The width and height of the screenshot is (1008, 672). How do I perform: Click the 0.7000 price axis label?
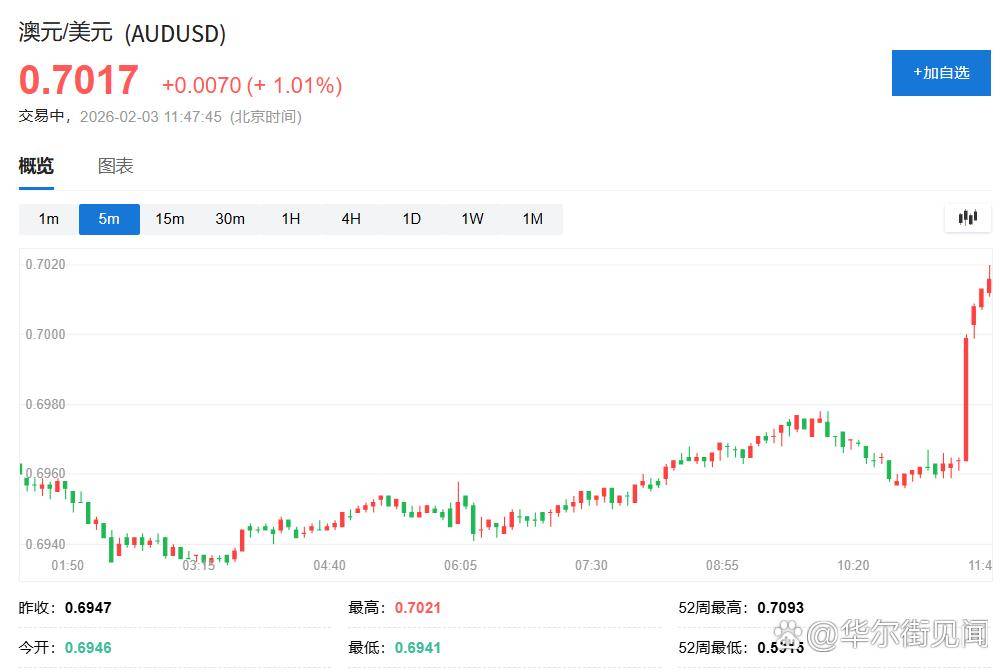(45, 334)
